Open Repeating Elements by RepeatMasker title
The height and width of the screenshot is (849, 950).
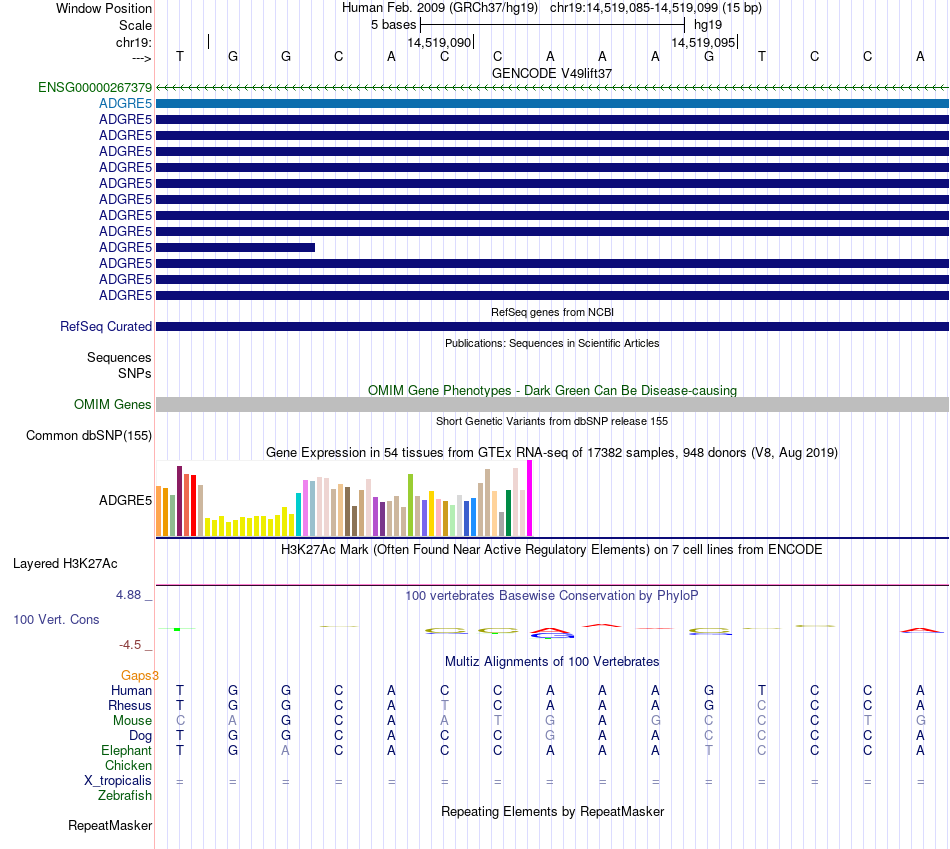pyautogui.click(x=552, y=811)
